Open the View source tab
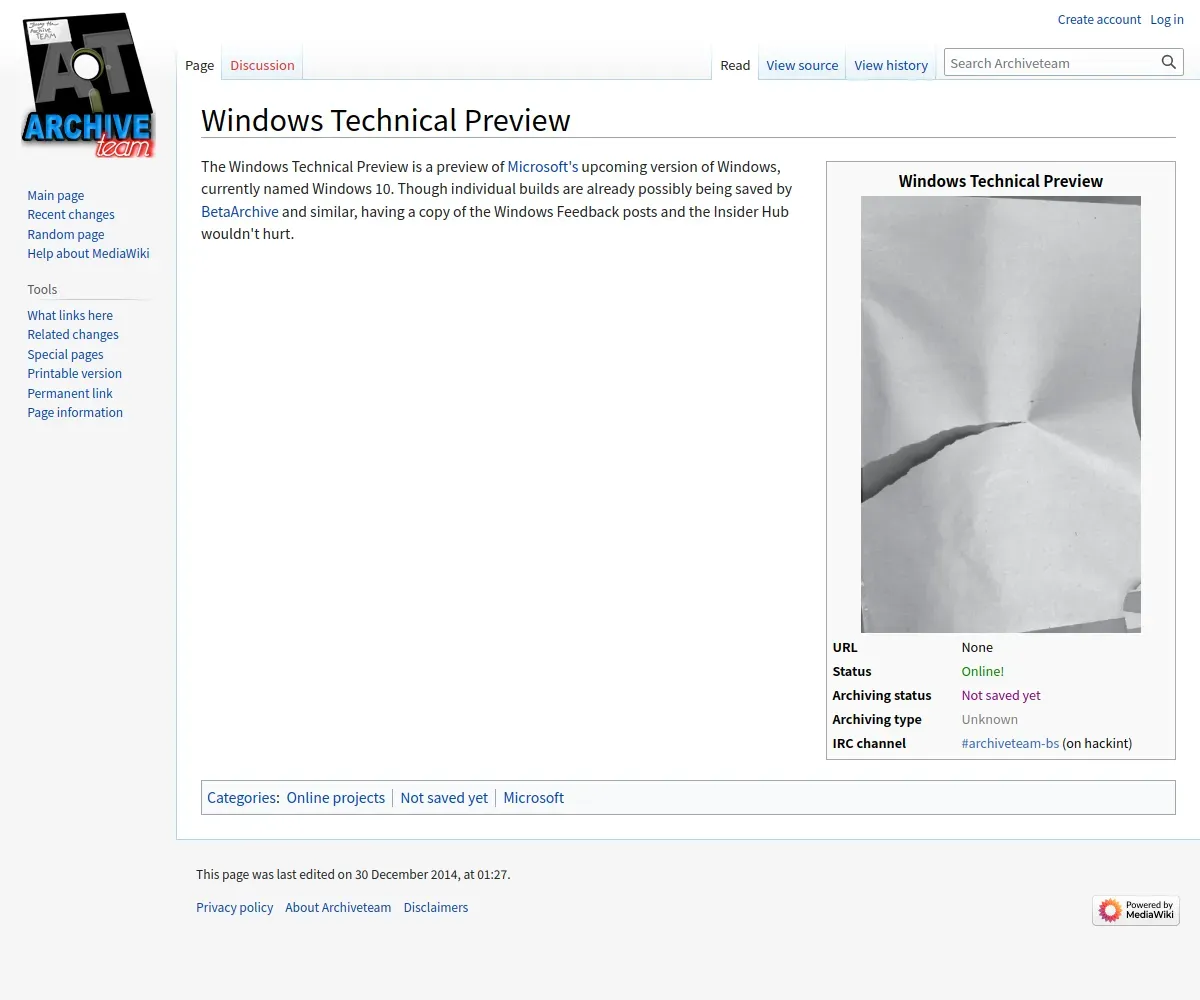Viewport: 1200px width, 1000px height. coord(802,65)
